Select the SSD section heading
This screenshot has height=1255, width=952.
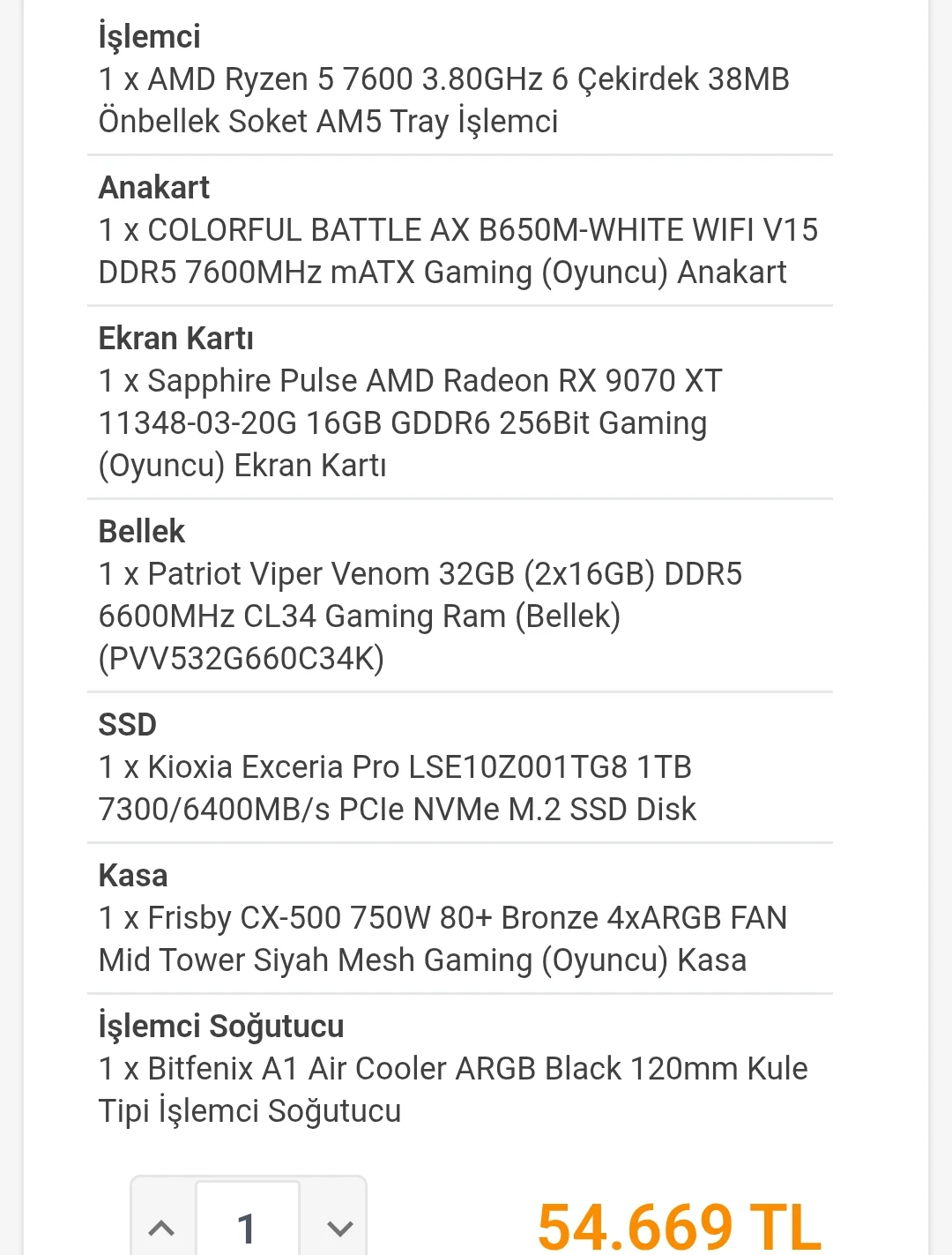[128, 724]
